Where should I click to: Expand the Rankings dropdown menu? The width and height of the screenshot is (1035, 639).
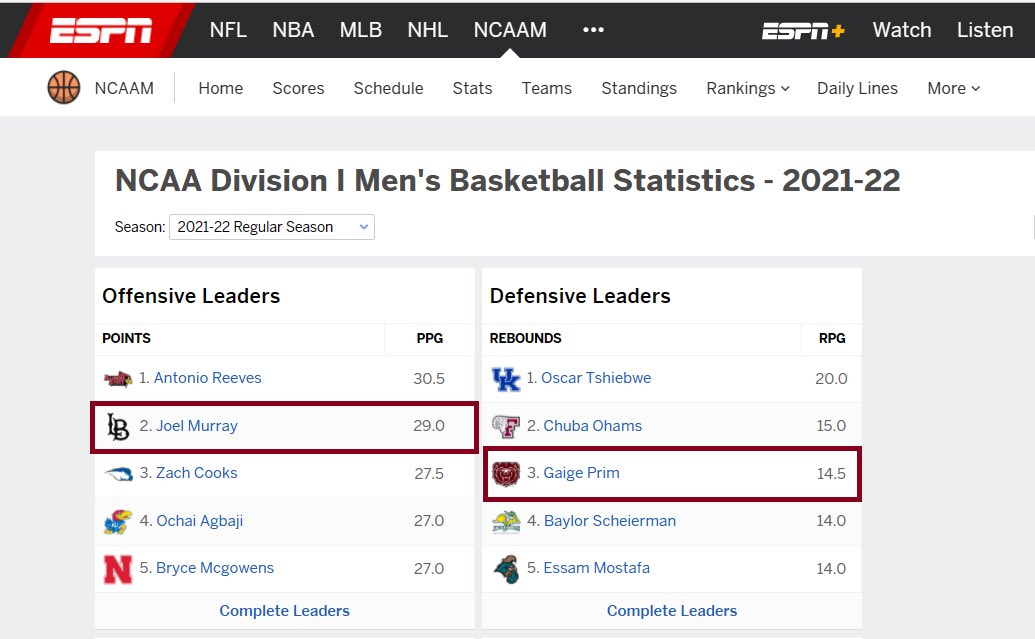748,88
